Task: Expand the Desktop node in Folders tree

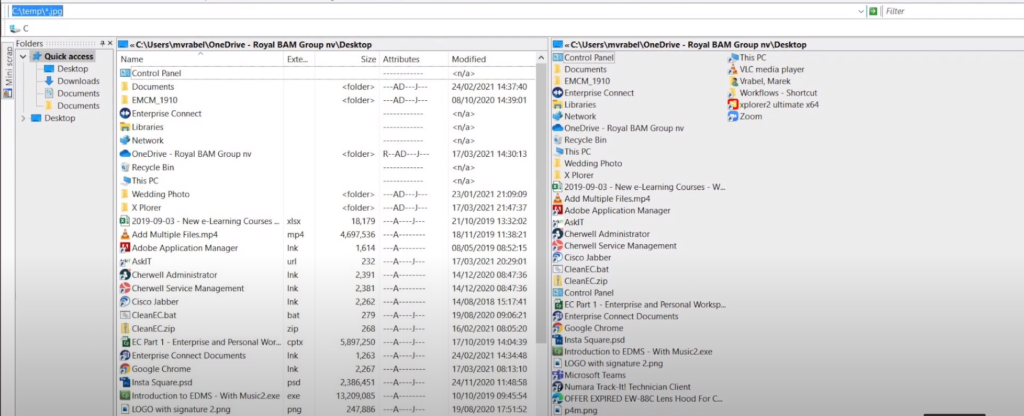Action: [x=24, y=118]
